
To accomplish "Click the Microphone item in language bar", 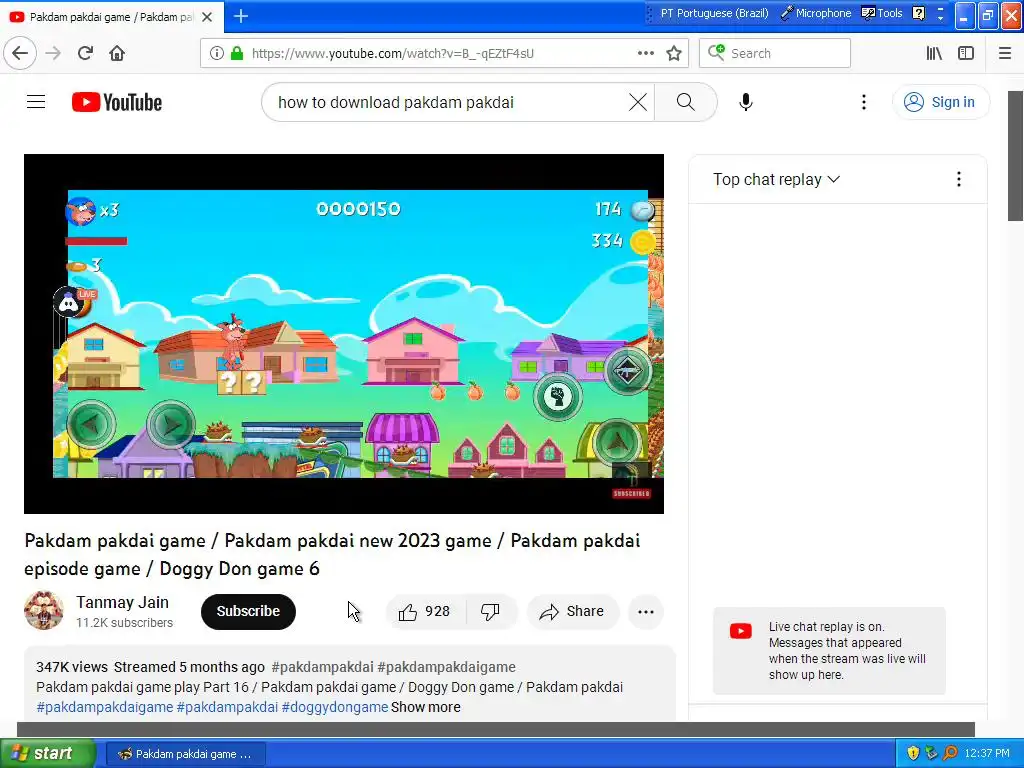I will tap(816, 13).
